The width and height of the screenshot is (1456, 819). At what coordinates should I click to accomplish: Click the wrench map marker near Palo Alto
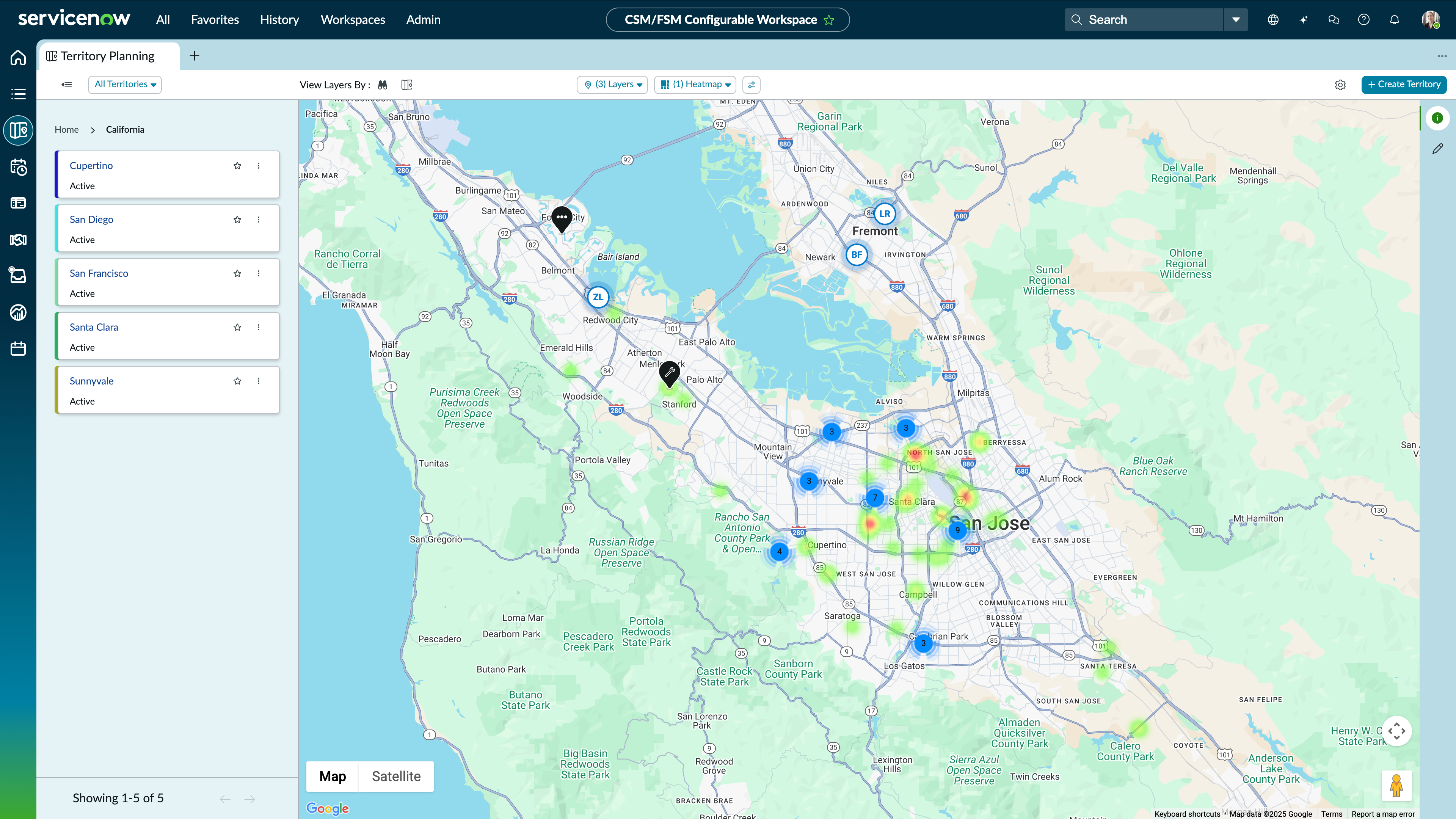(x=669, y=373)
